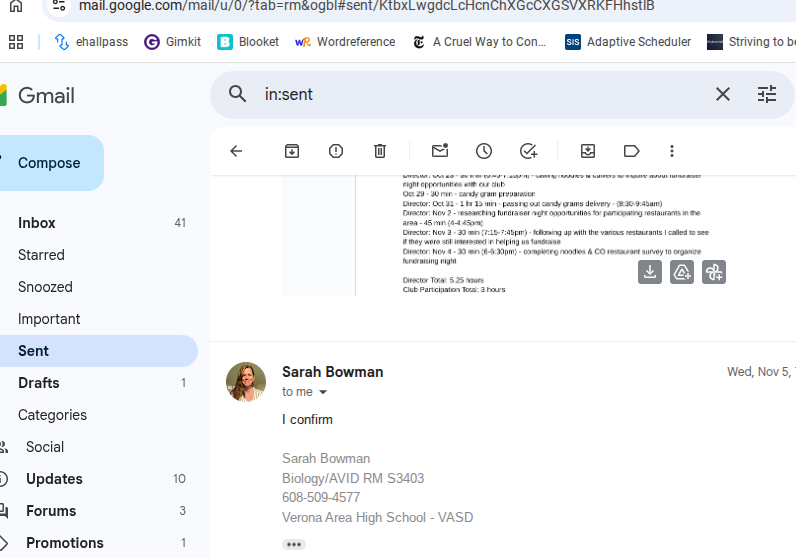Screen dimensions: 796x558
Task: Click the phone number 608-509-4577
Action: pyautogui.click(x=321, y=498)
